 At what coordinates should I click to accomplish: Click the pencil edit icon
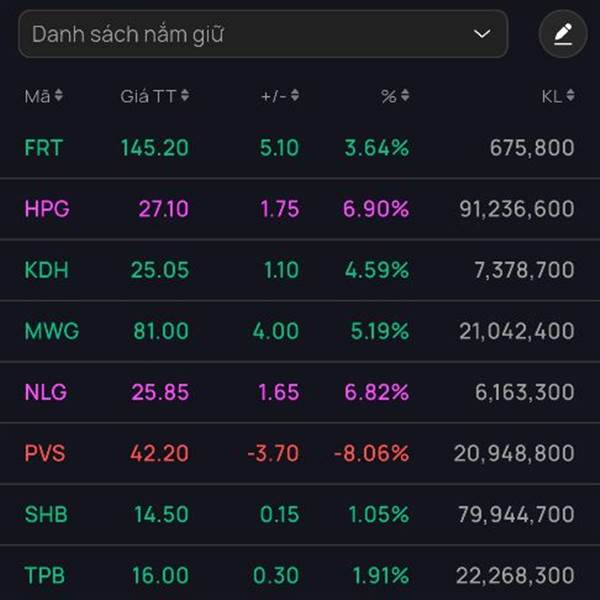click(x=563, y=35)
